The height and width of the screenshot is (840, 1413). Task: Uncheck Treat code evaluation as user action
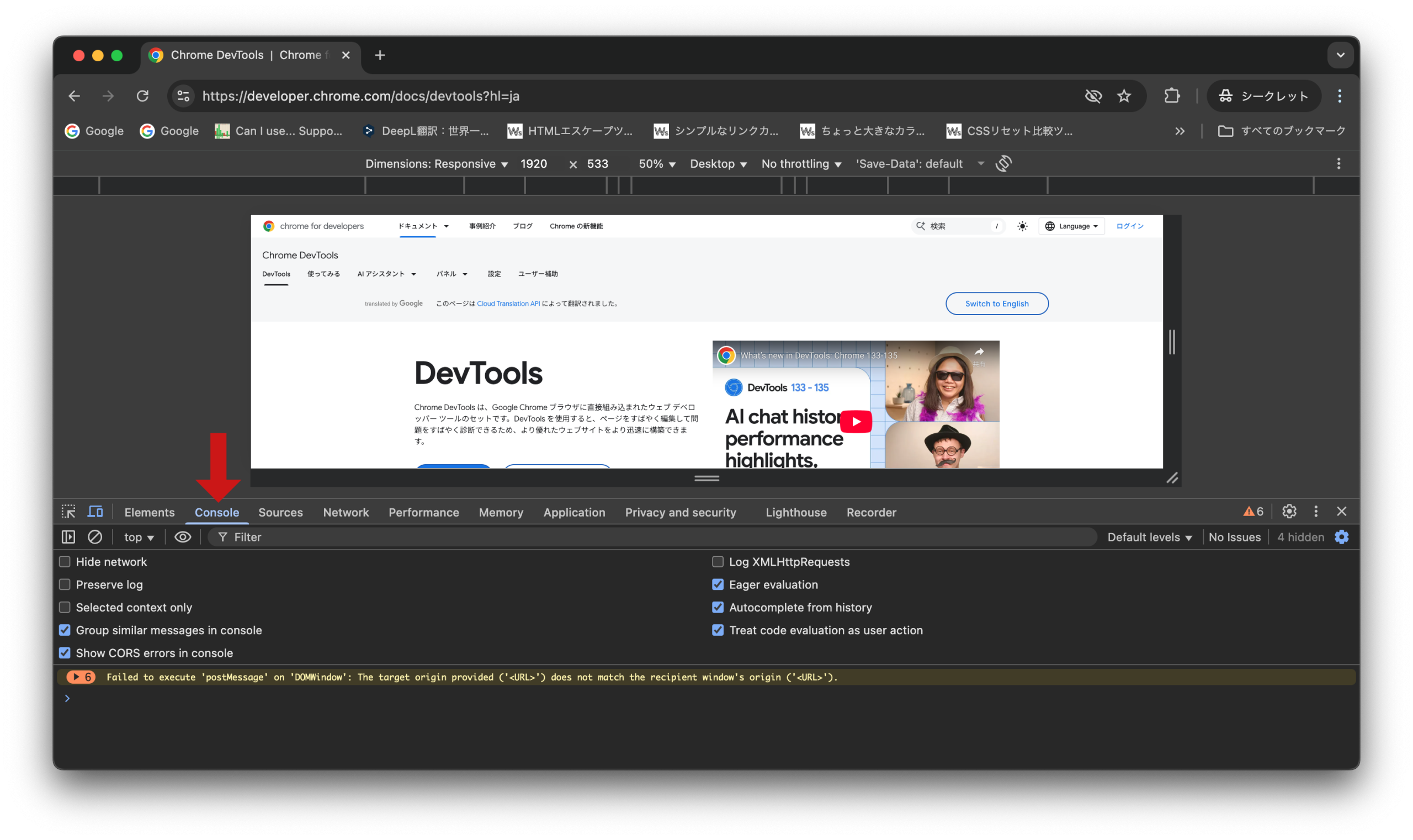(717, 630)
